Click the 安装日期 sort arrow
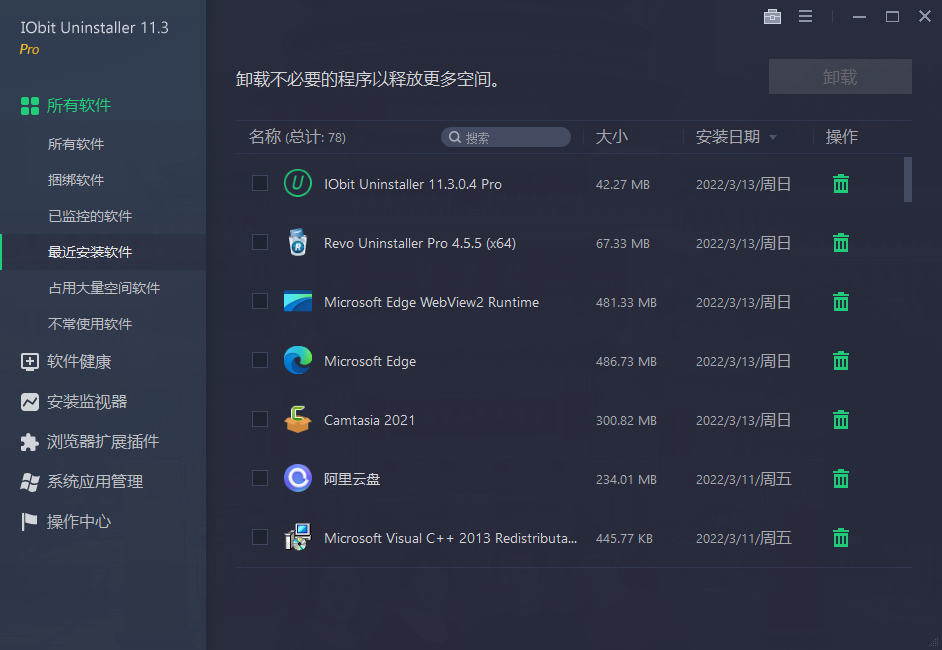 click(x=773, y=138)
